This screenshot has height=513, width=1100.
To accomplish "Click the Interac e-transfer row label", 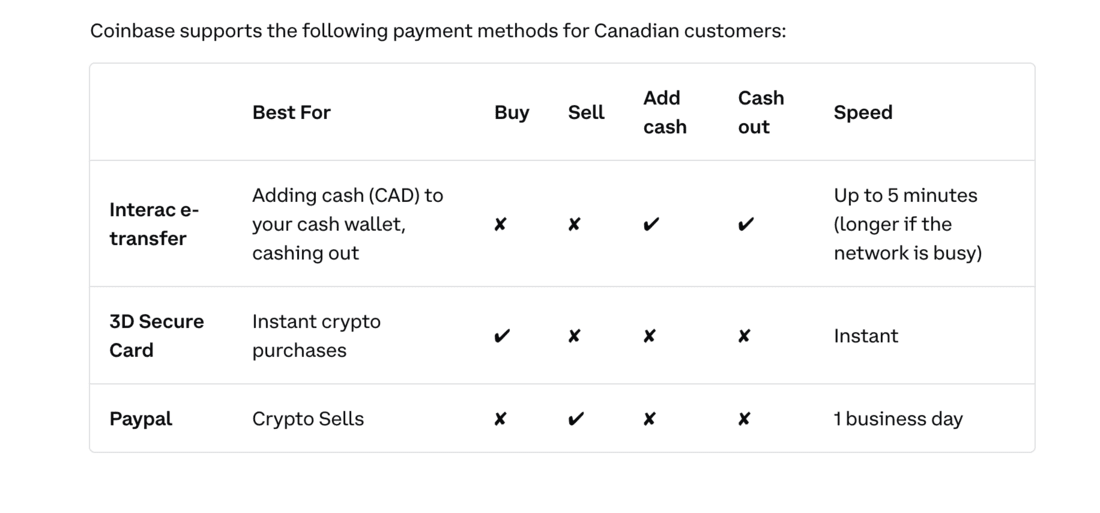I will pyautogui.click(x=154, y=224).
